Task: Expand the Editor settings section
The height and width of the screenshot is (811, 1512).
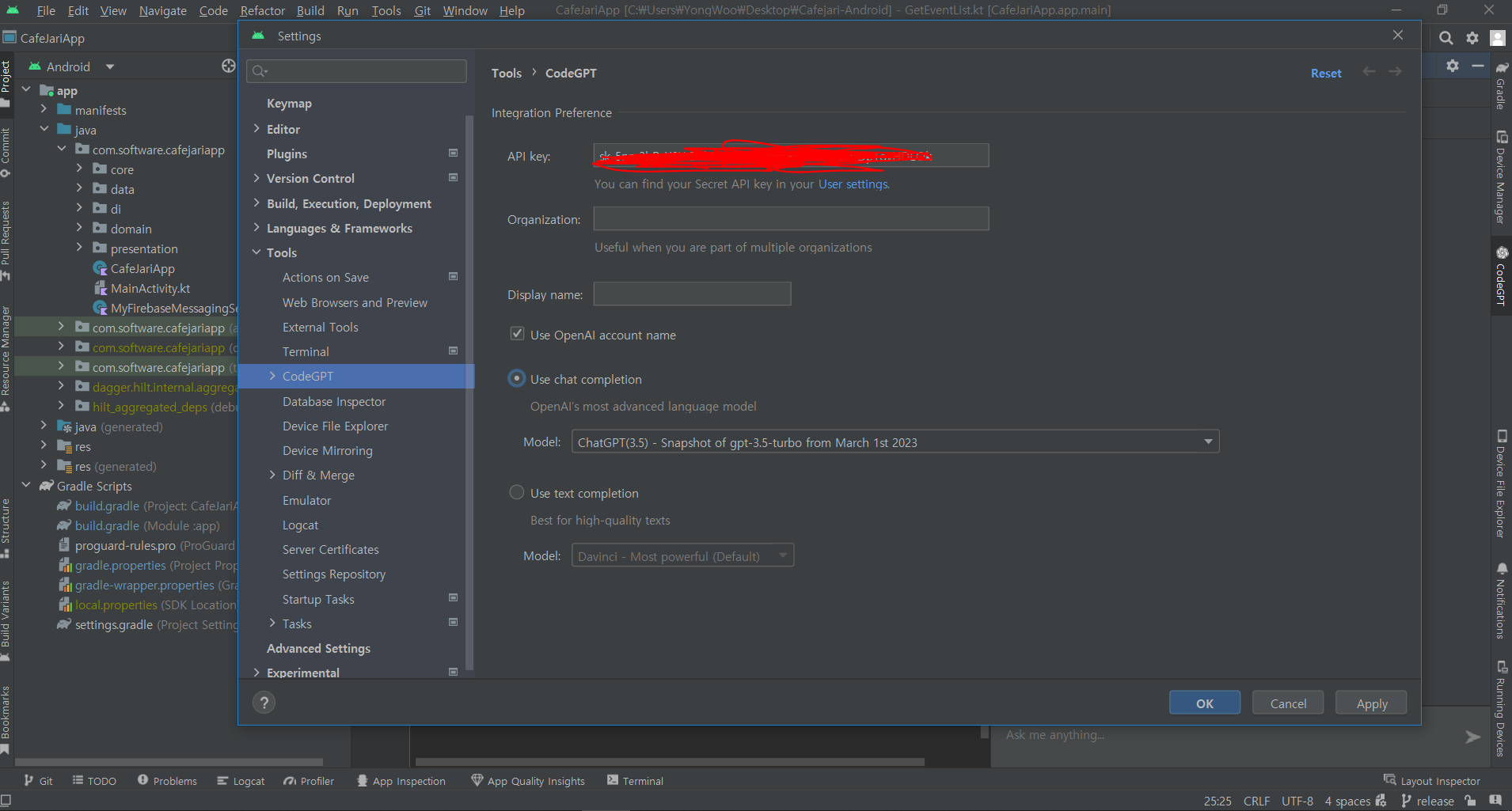Action: pyautogui.click(x=256, y=128)
